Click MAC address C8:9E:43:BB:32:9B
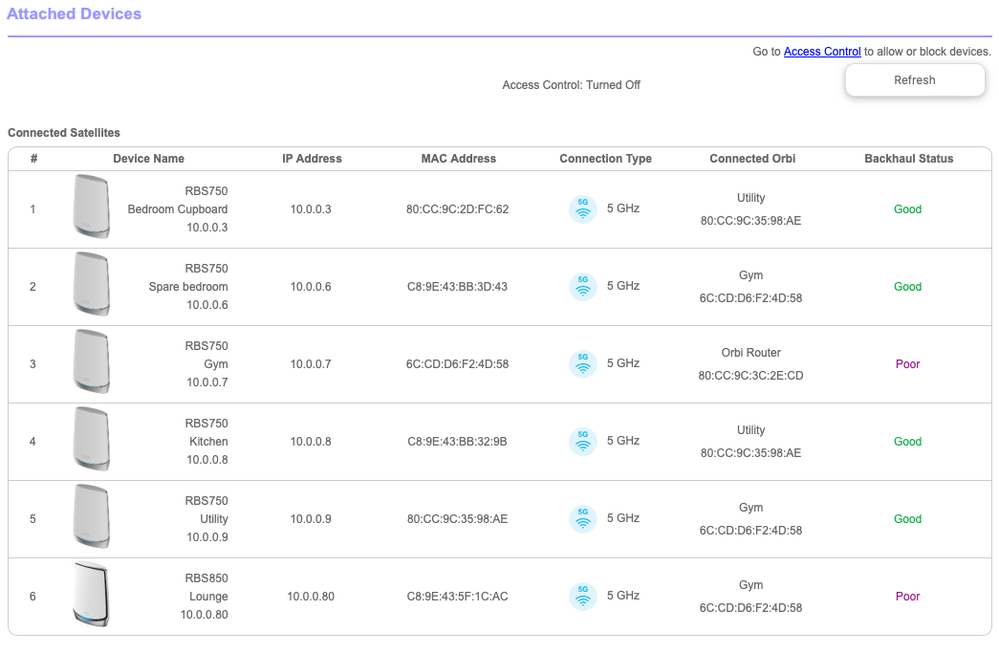The height and width of the screenshot is (655, 999). click(x=457, y=442)
